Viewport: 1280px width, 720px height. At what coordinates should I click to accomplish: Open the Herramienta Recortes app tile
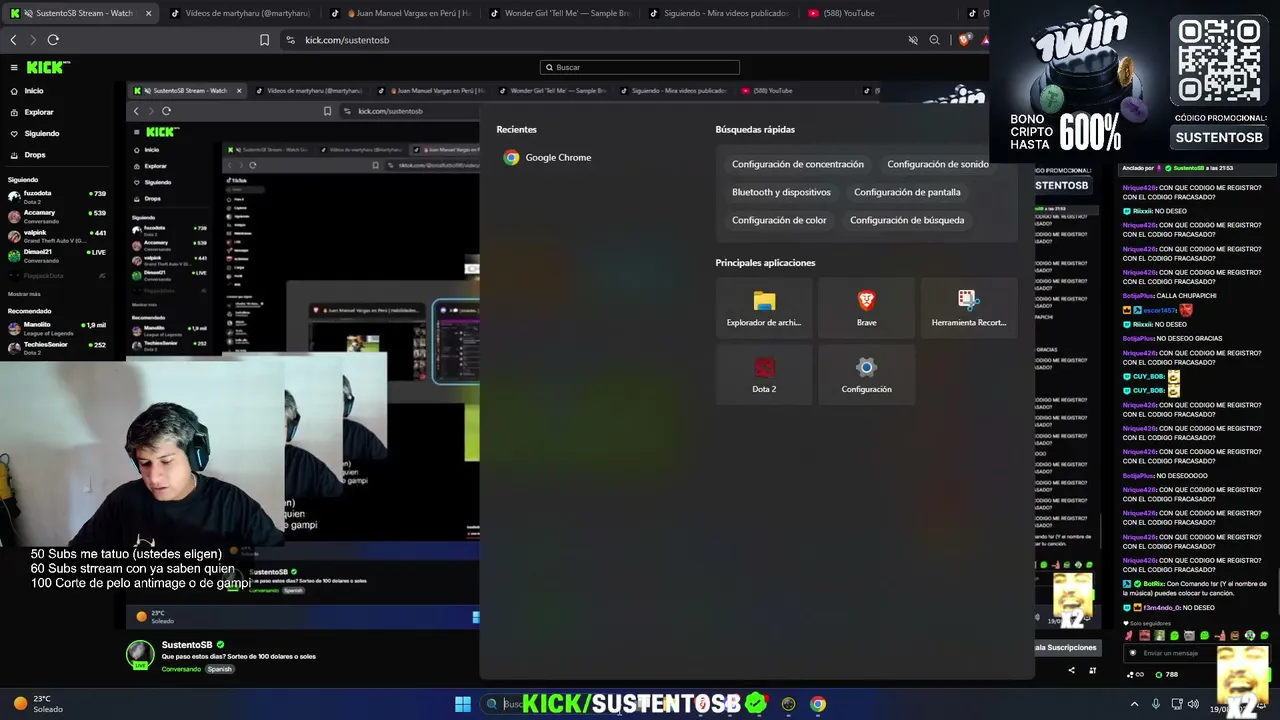pyautogui.click(x=968, y=308)
